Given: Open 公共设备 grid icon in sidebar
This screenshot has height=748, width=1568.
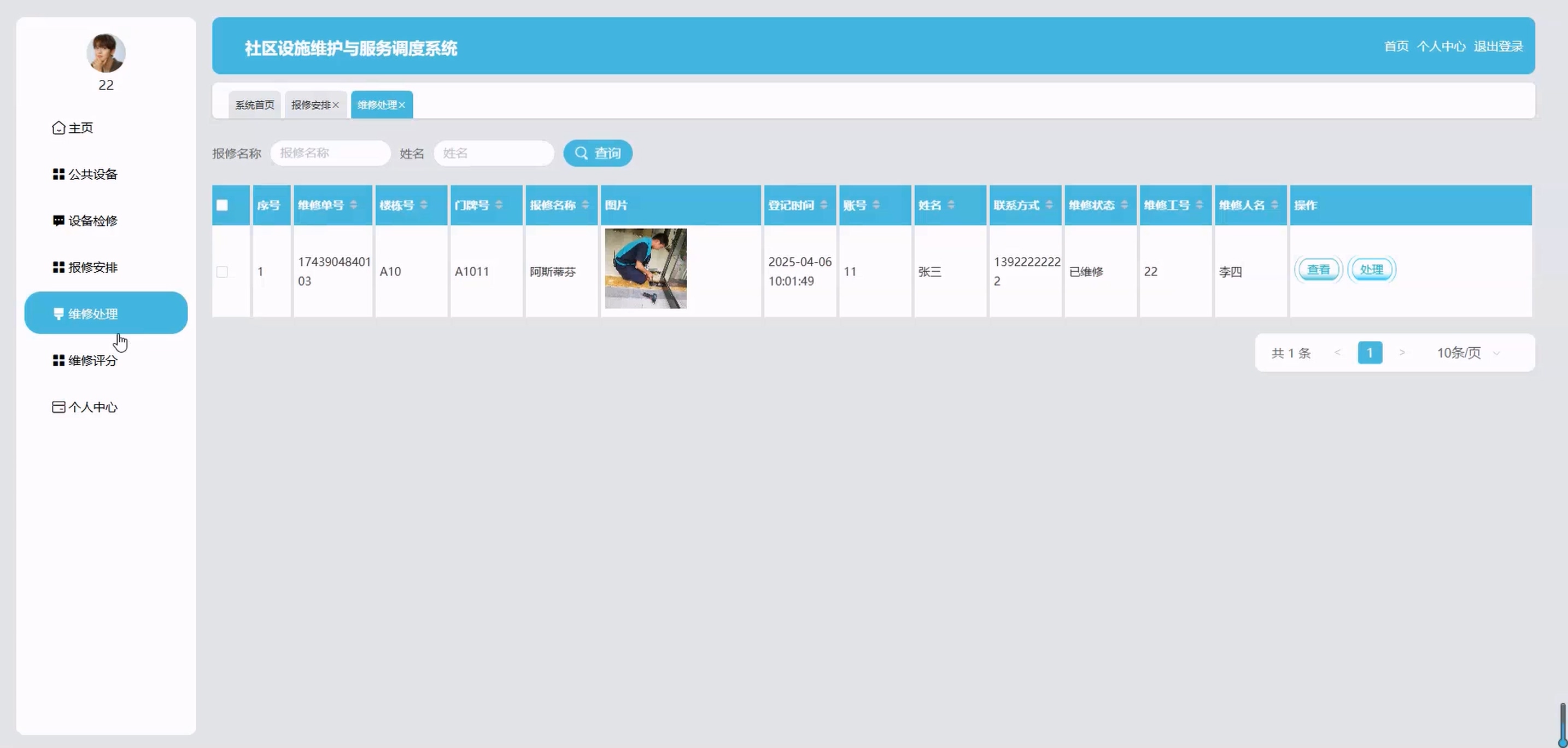Looking at the screenshot, I should pyautogui.click(x=58, y=174).
